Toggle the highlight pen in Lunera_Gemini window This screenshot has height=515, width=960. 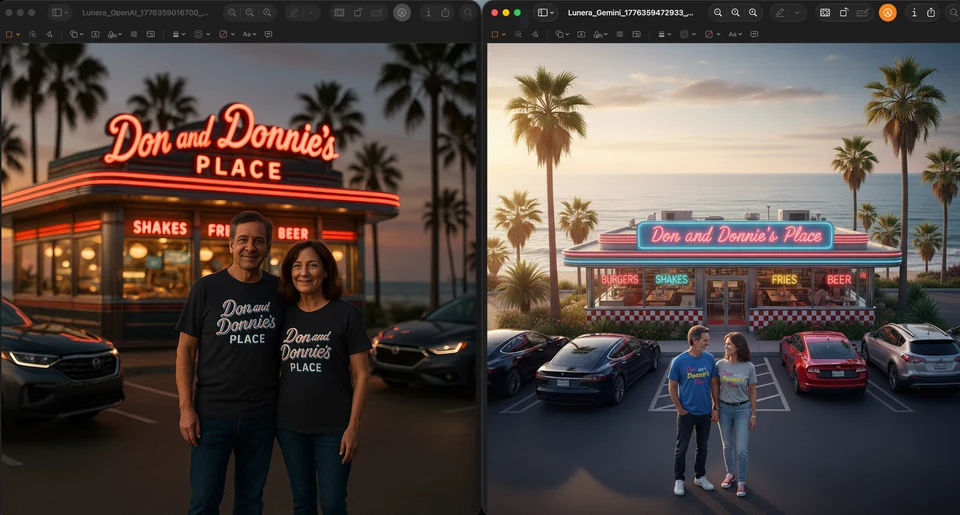click(x=780, y=12)
